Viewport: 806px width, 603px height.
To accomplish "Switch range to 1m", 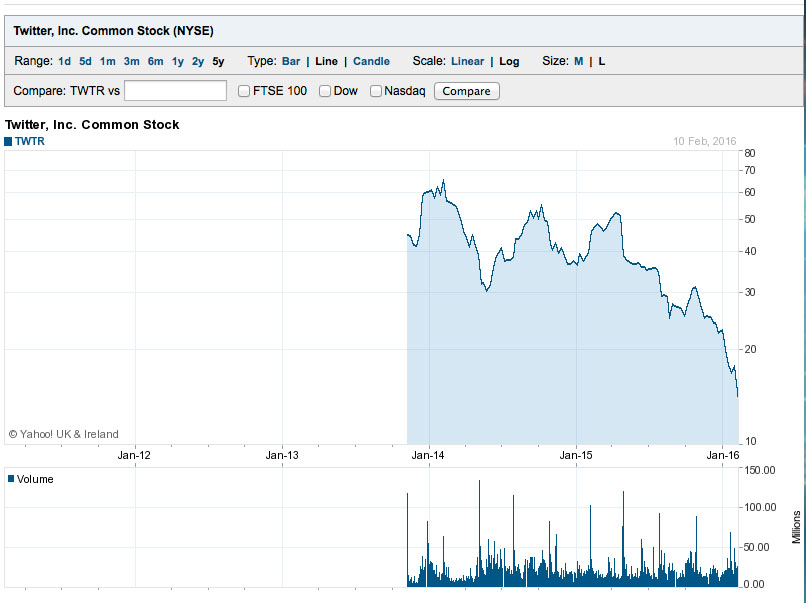I will click(x=107, y=61).
